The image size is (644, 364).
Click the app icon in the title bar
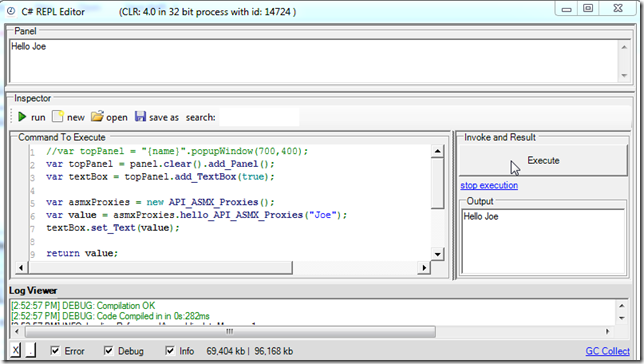[11, 12]
